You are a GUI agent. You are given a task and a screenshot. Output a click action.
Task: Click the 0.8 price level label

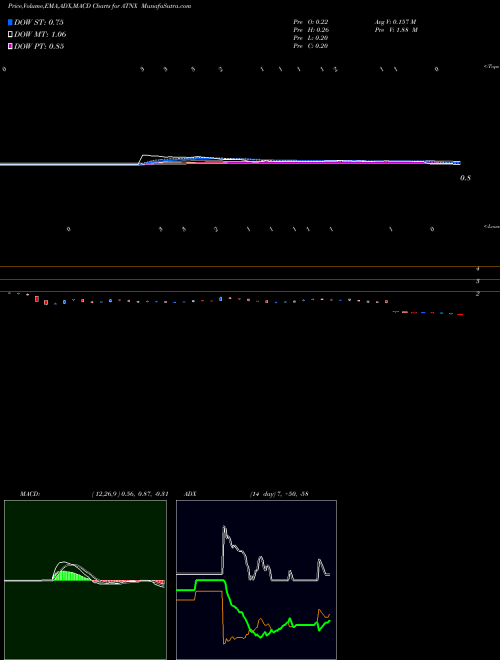coord(465,178)
